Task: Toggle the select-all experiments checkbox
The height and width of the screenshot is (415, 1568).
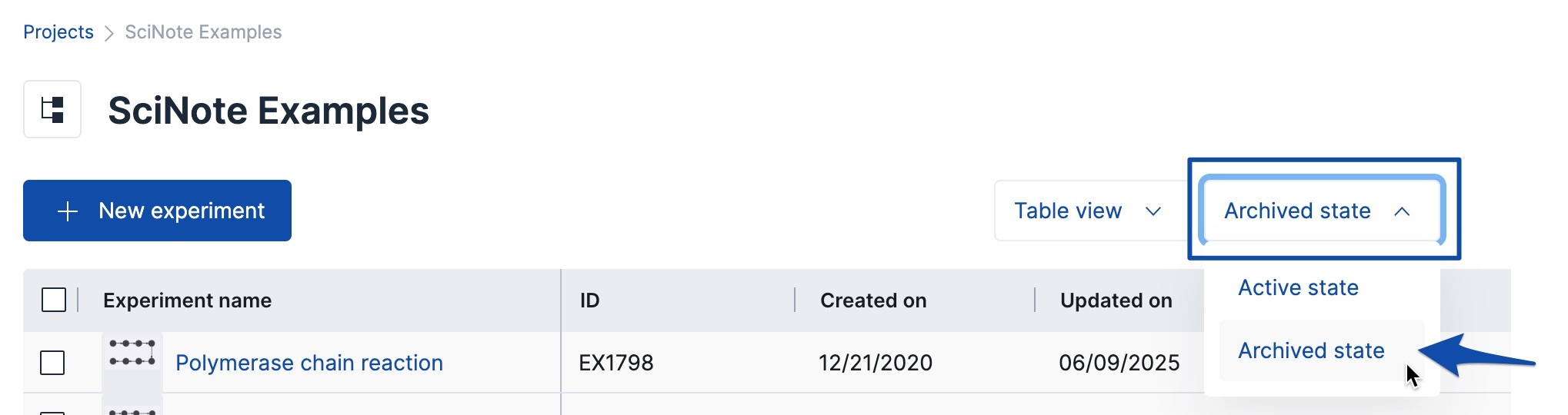Action: pyautogui.click(x=54, y=300)
